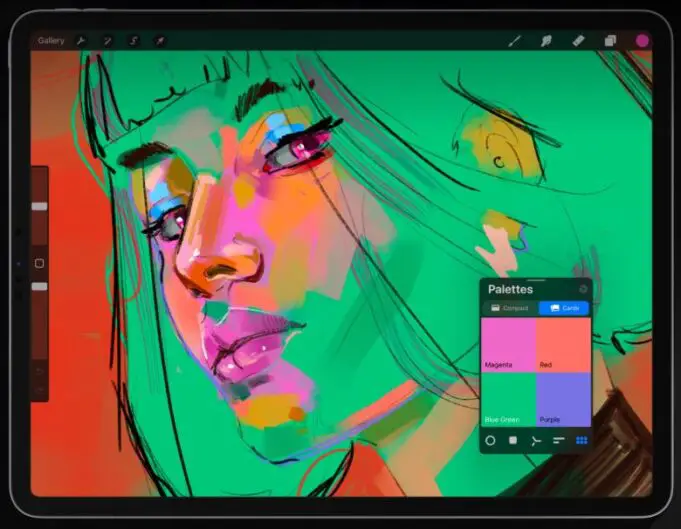
Task: Click the brush size slider handle
Action: pos(40,206)
